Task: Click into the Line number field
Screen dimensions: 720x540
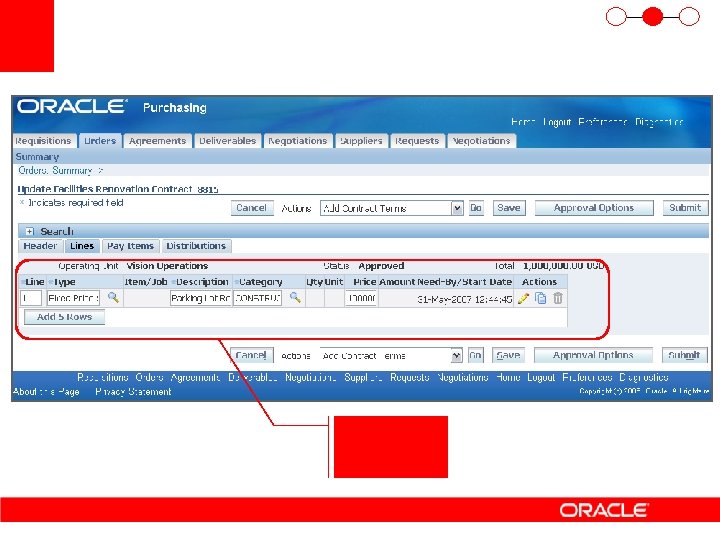Action: 31,298
